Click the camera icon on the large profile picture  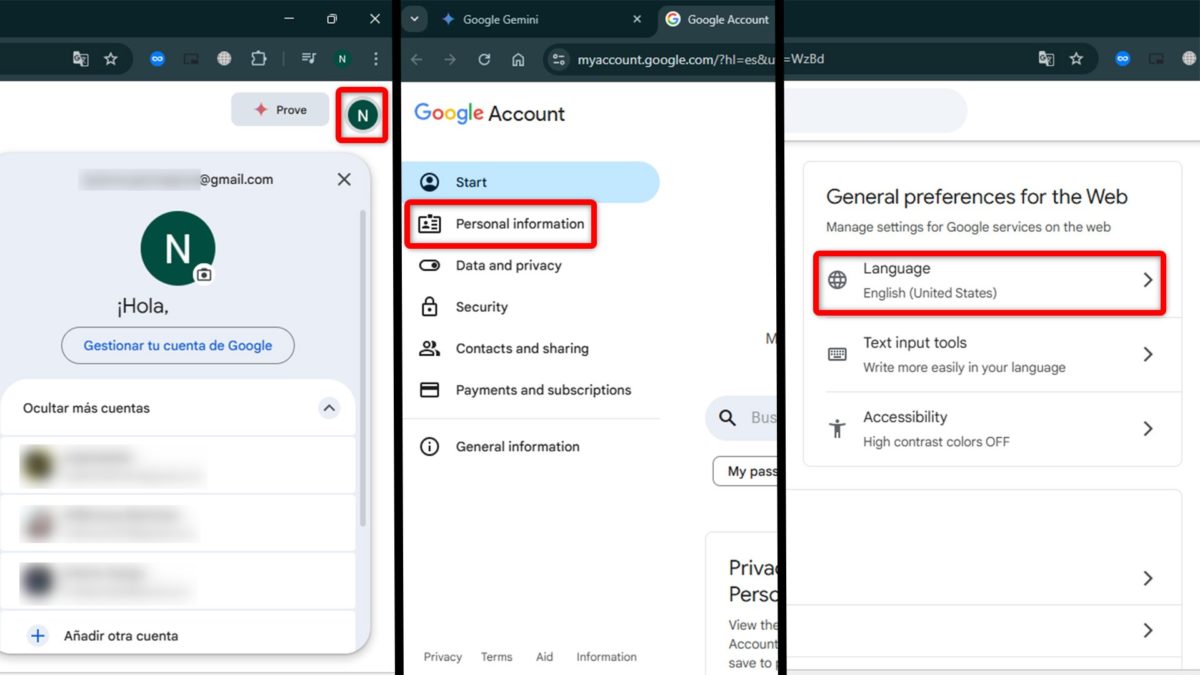coord(204,274)
